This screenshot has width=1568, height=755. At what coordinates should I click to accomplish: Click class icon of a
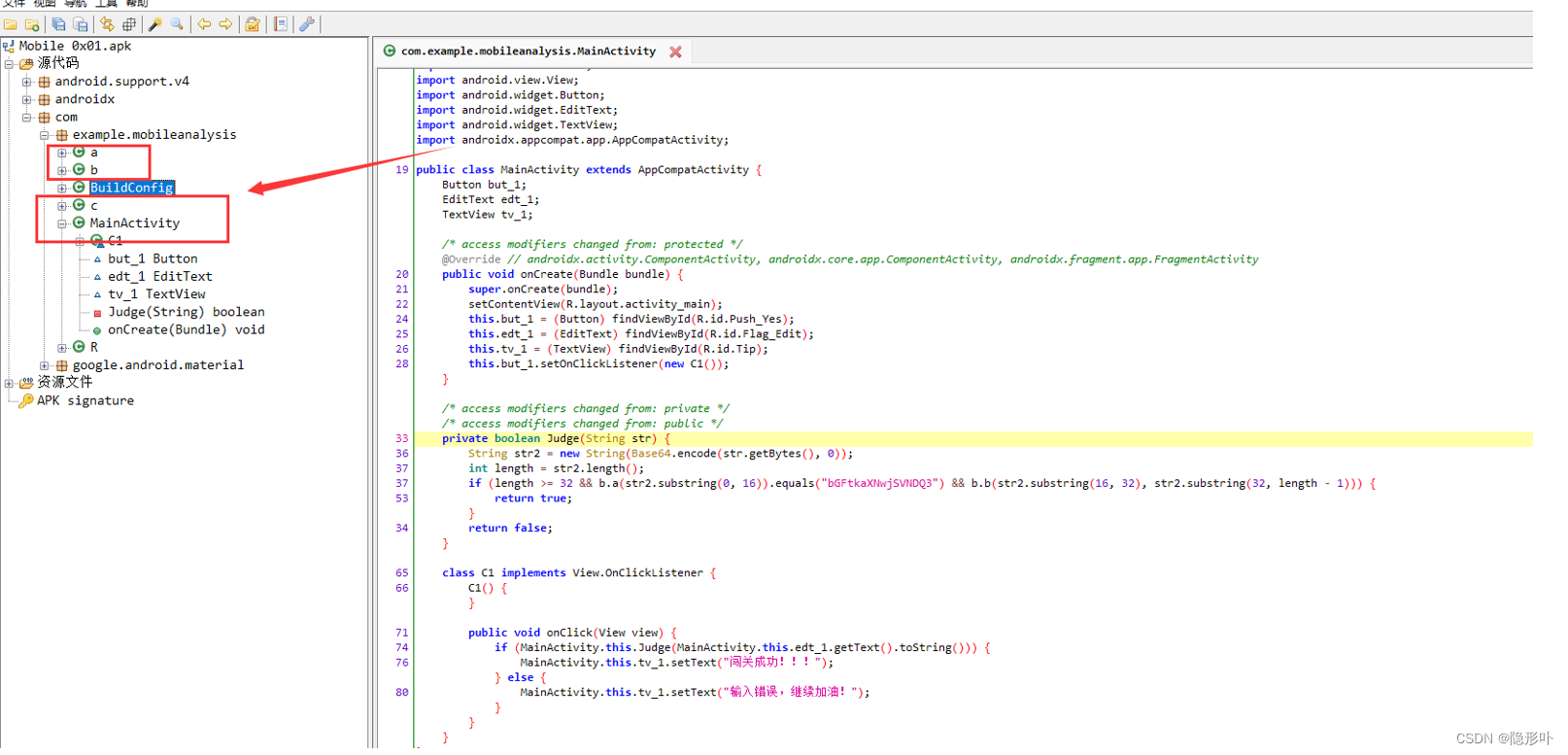pyautogui.click(x=79, y=152)
